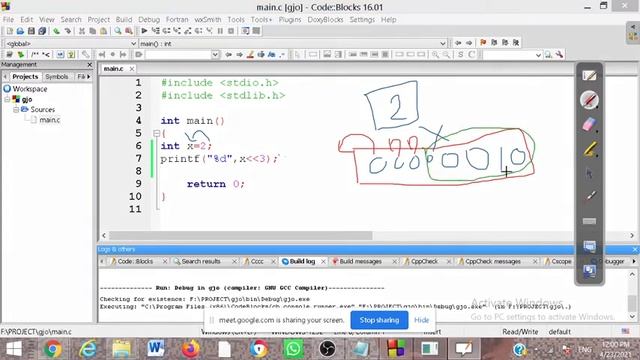Click the Jump forward arrow icon
The height and width of the screenshot is (360, 640).
point(469,42)
